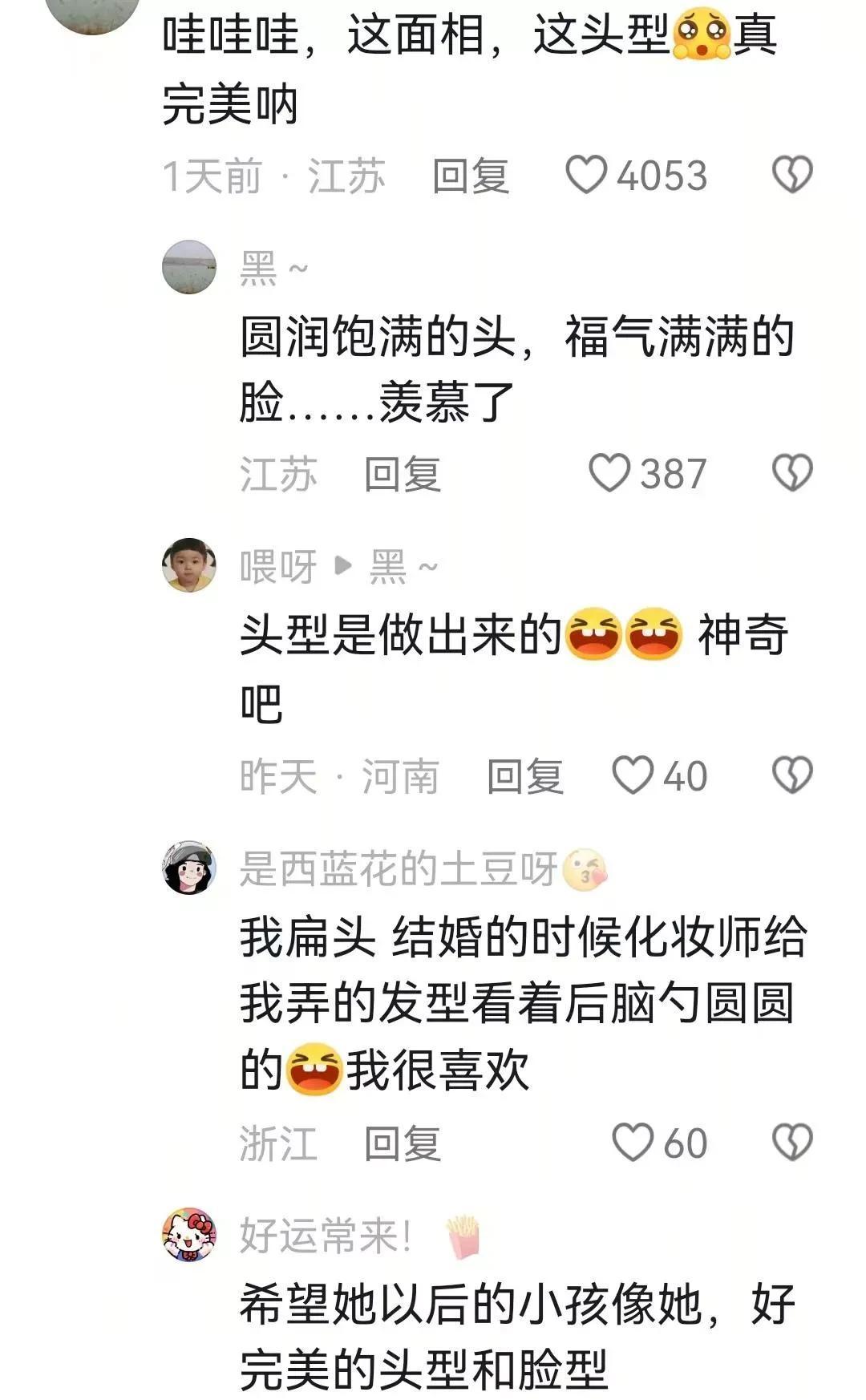The image size is (866, 1400).
Task: Tap 回复 on the 浙江 comment
Action: coord(403,1143)
